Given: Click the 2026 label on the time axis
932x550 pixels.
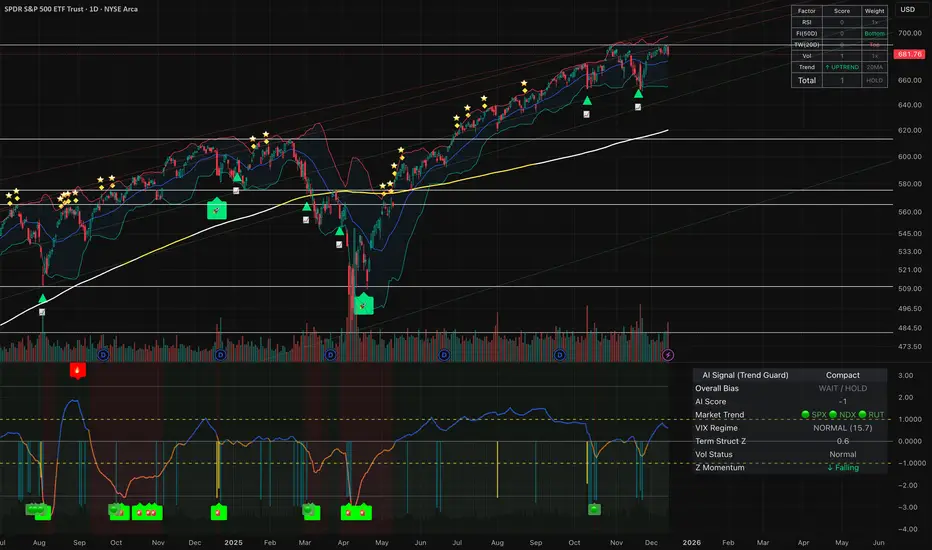Looking at the screenshot, I should (x=691, y=543).
